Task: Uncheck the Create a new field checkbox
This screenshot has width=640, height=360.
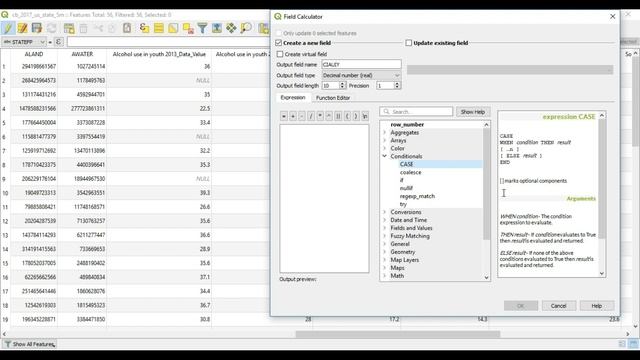Action: click(279, 43)
